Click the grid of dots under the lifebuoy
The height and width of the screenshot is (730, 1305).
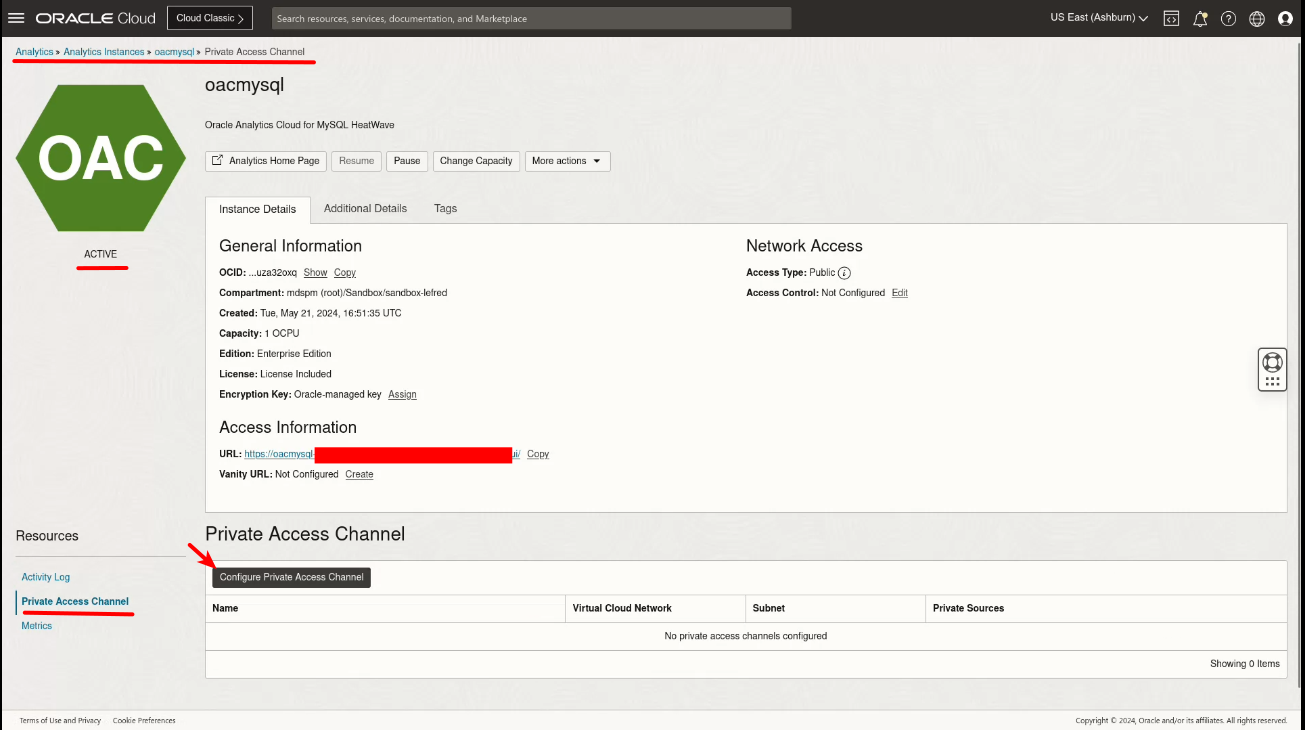point(1272,381)
